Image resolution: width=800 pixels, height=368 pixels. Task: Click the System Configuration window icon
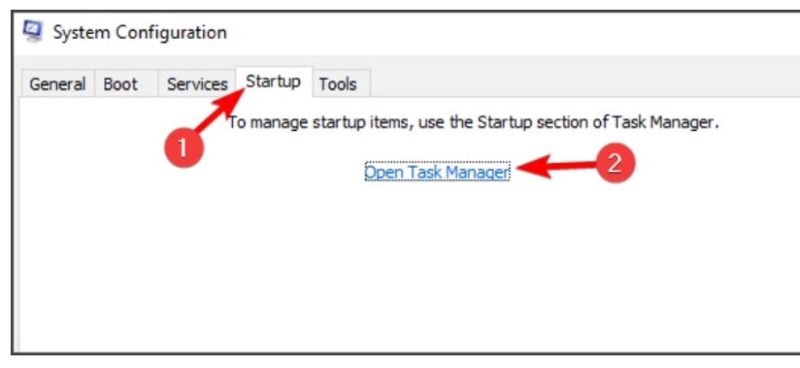point(33,32)
